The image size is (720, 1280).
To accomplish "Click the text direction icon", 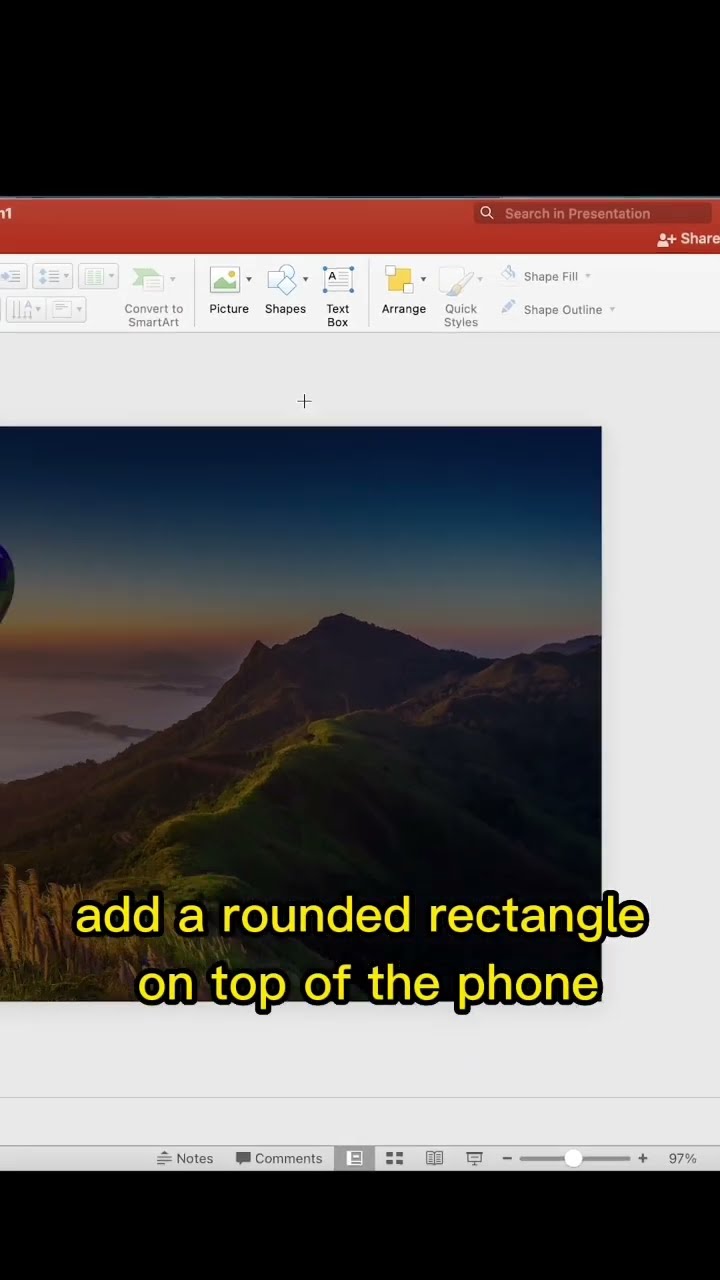I will (22, 309).
